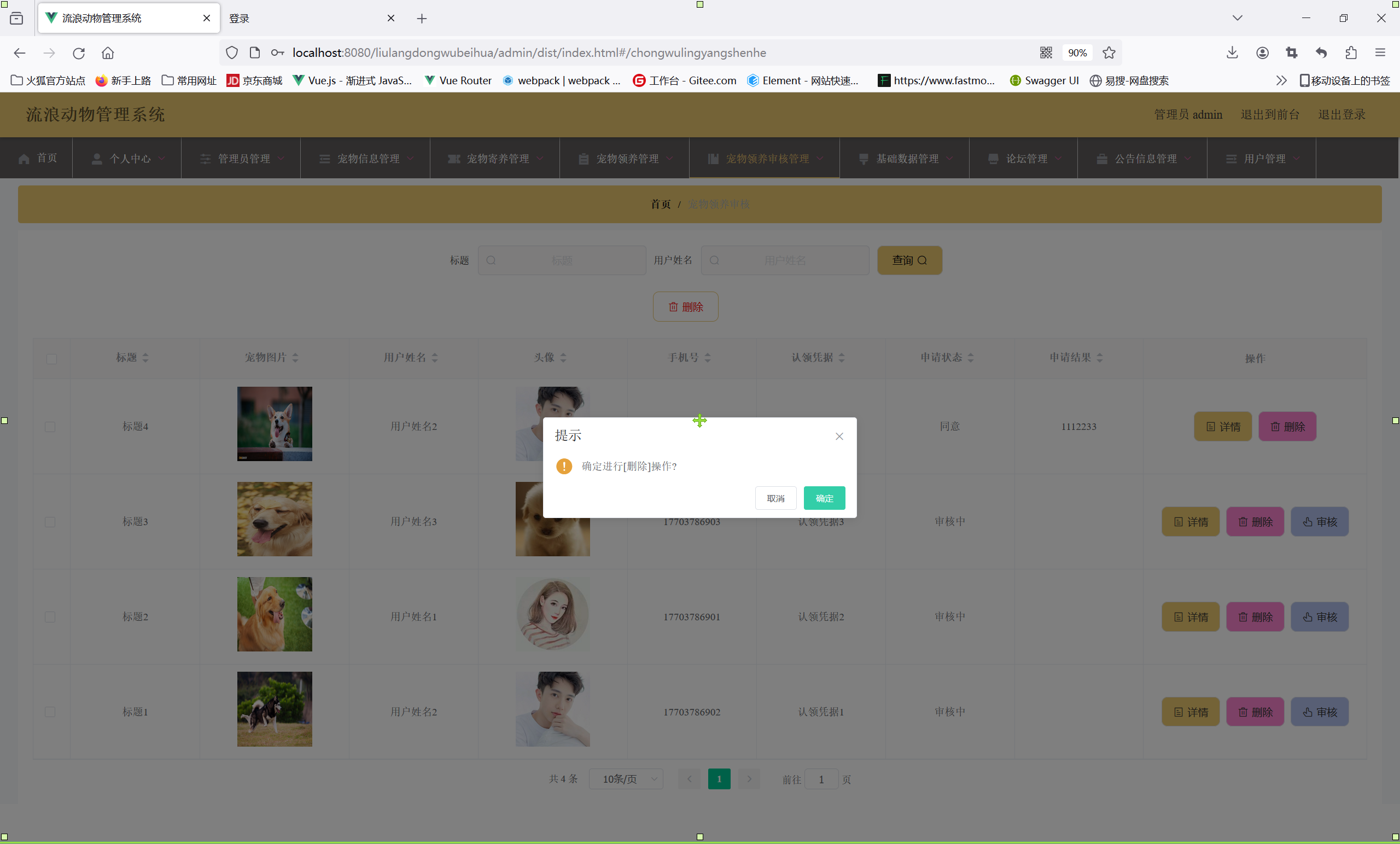The image size is (1400, 844).
Task: Open the downloads icon in toolbar
Action: [x=1232, y=53]
